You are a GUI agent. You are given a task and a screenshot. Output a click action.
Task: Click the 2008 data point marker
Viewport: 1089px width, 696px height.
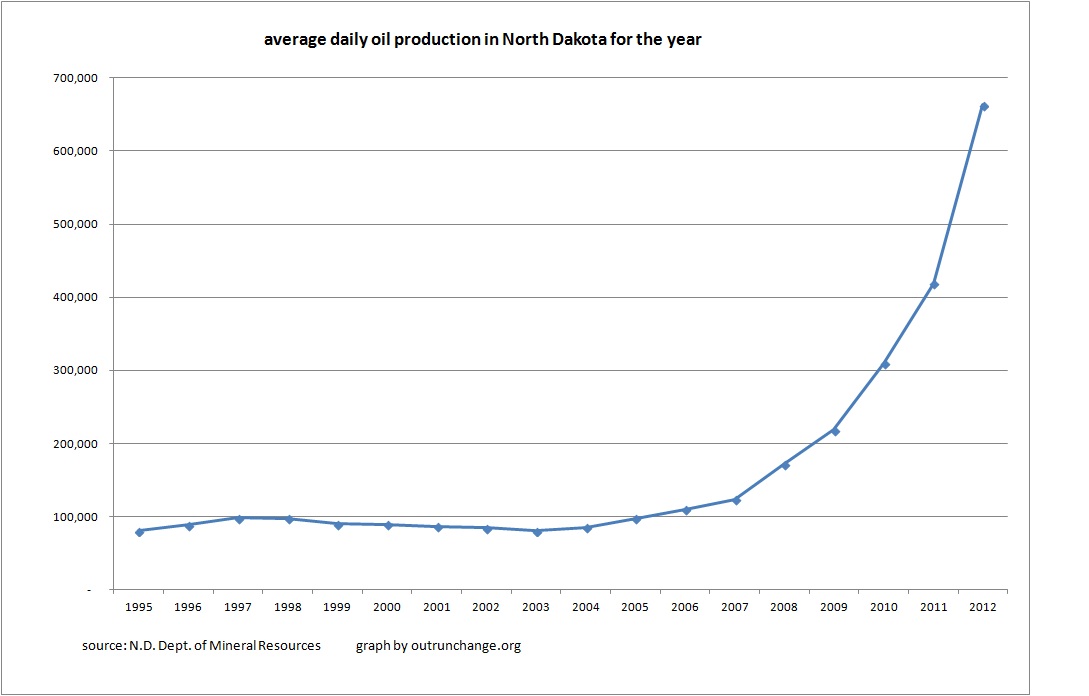pyautogui.click(x=785, y=465)
